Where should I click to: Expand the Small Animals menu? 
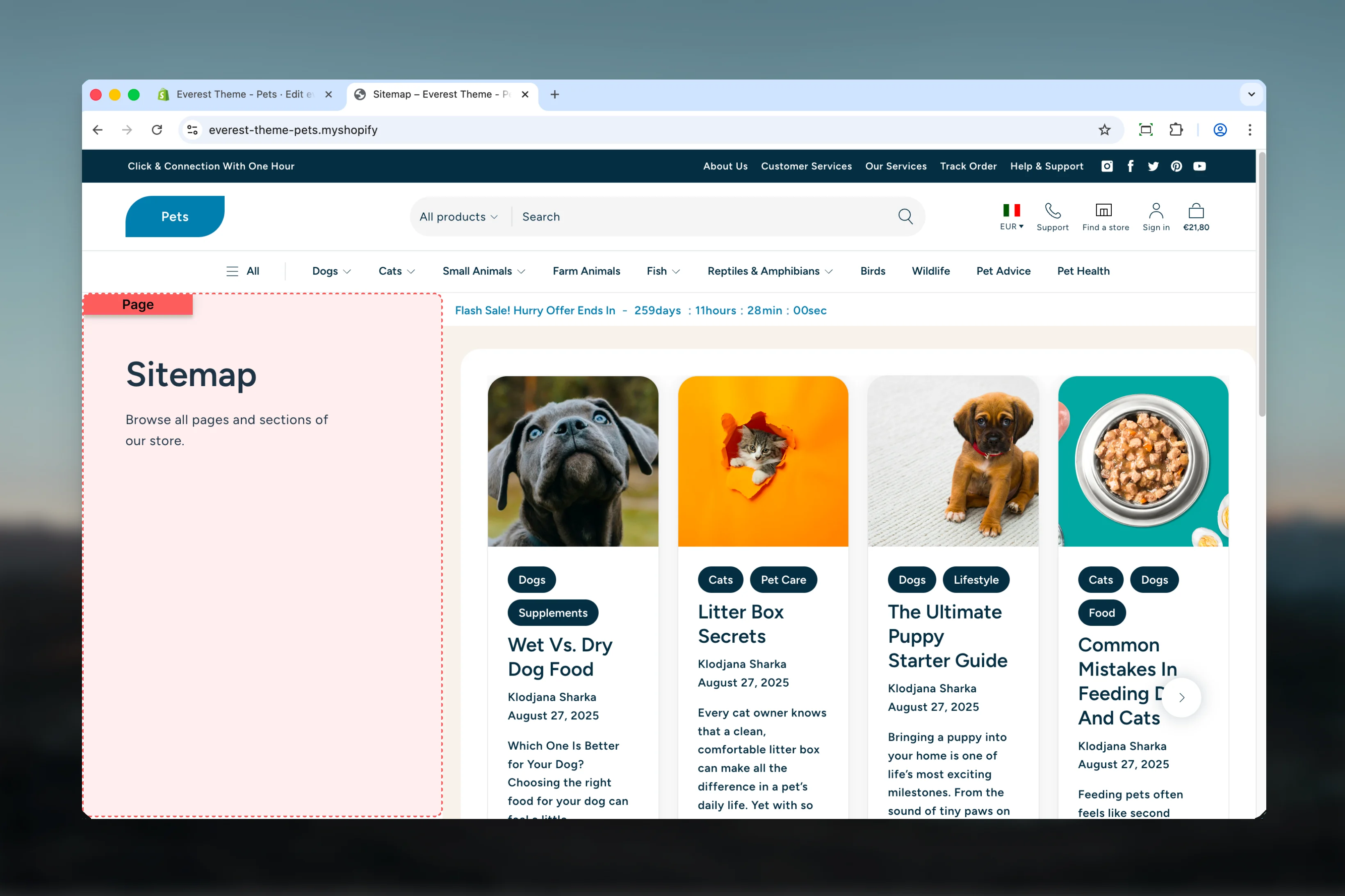pyautogui.click(x=483, y=271)
